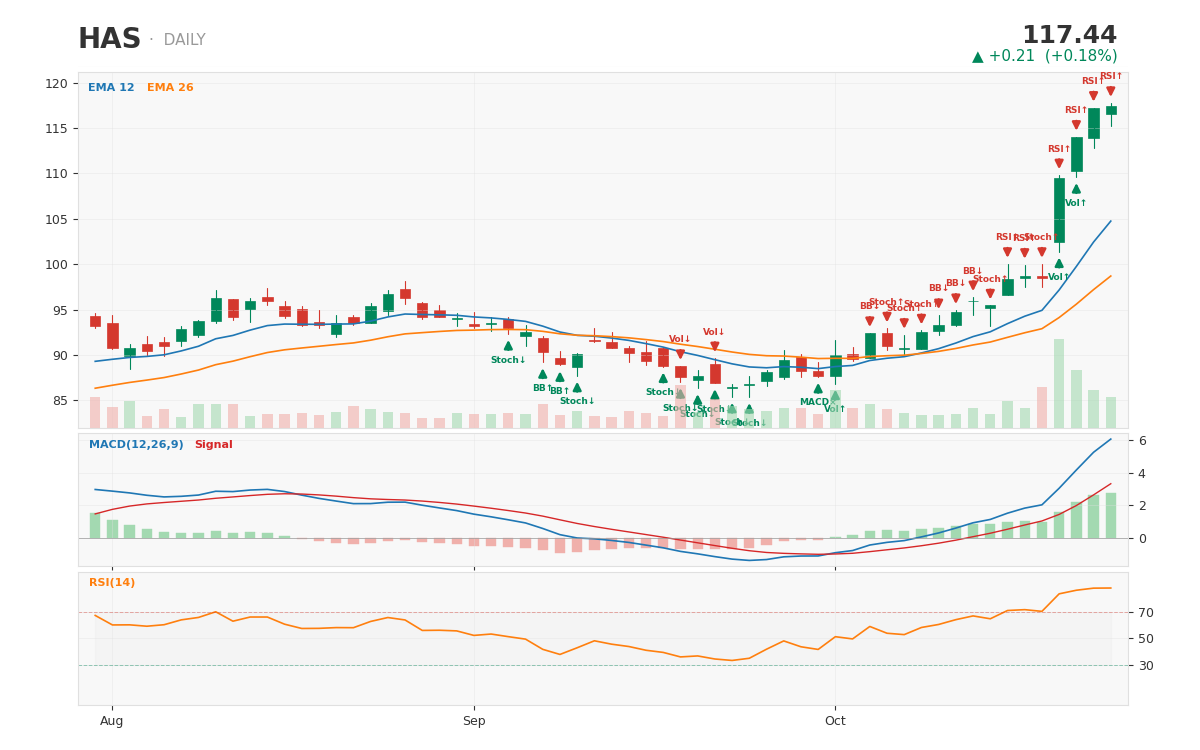The height and width of the screenshot is (750, 1200).
Task: Click the last price 117.44
Action: [x=1069, y=36]
